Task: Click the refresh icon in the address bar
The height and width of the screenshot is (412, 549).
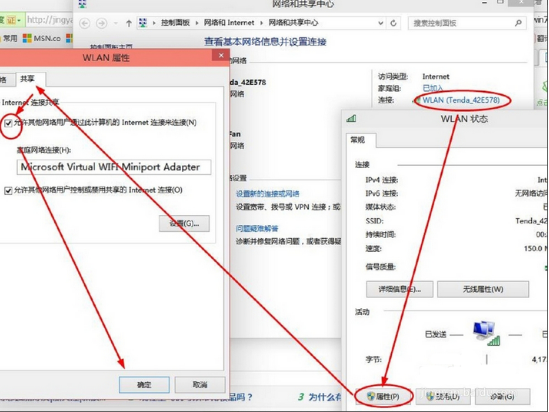Action: pyautogui.click(x=393, y=23)
